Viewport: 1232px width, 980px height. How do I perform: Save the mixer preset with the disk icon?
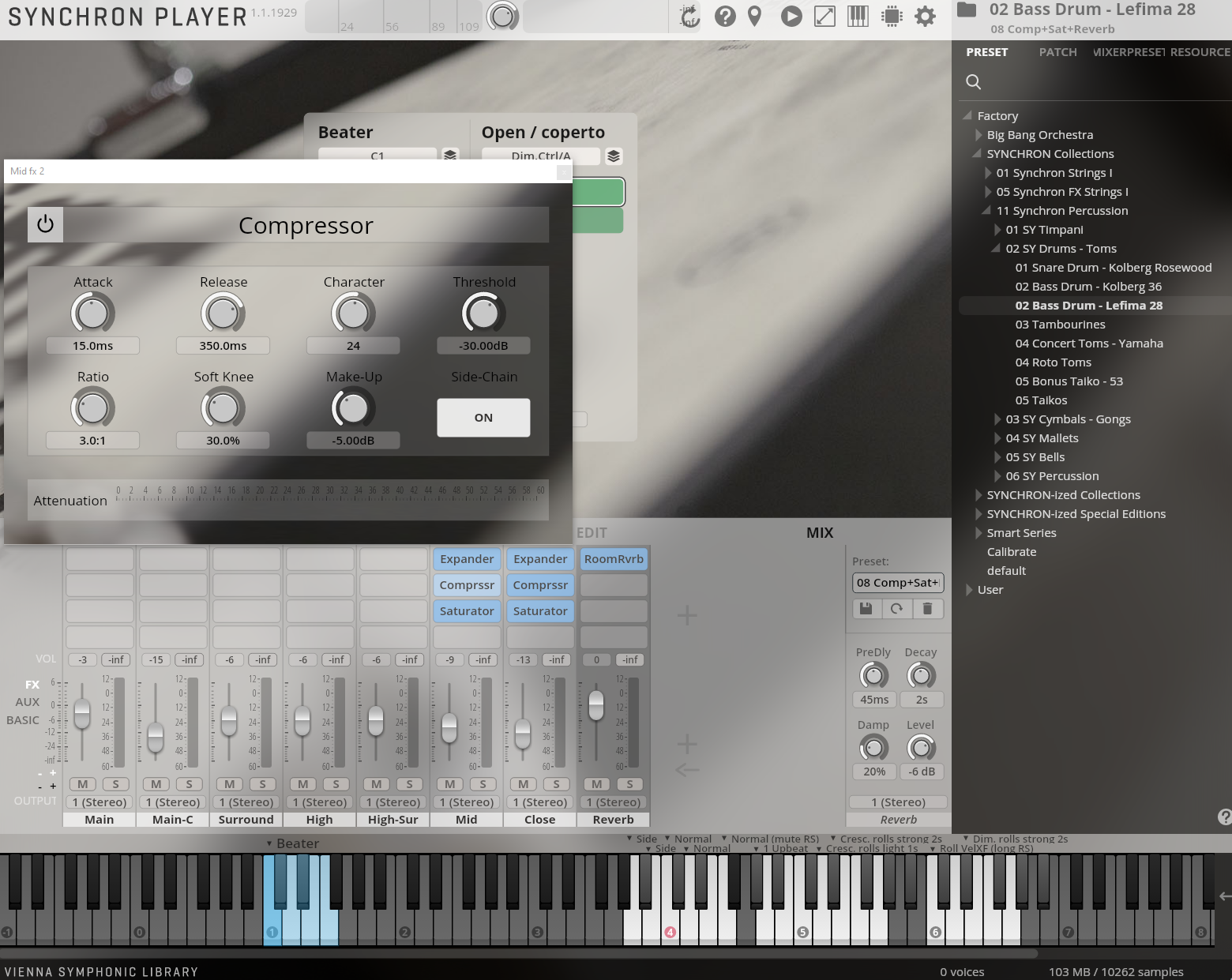(866, 609)
